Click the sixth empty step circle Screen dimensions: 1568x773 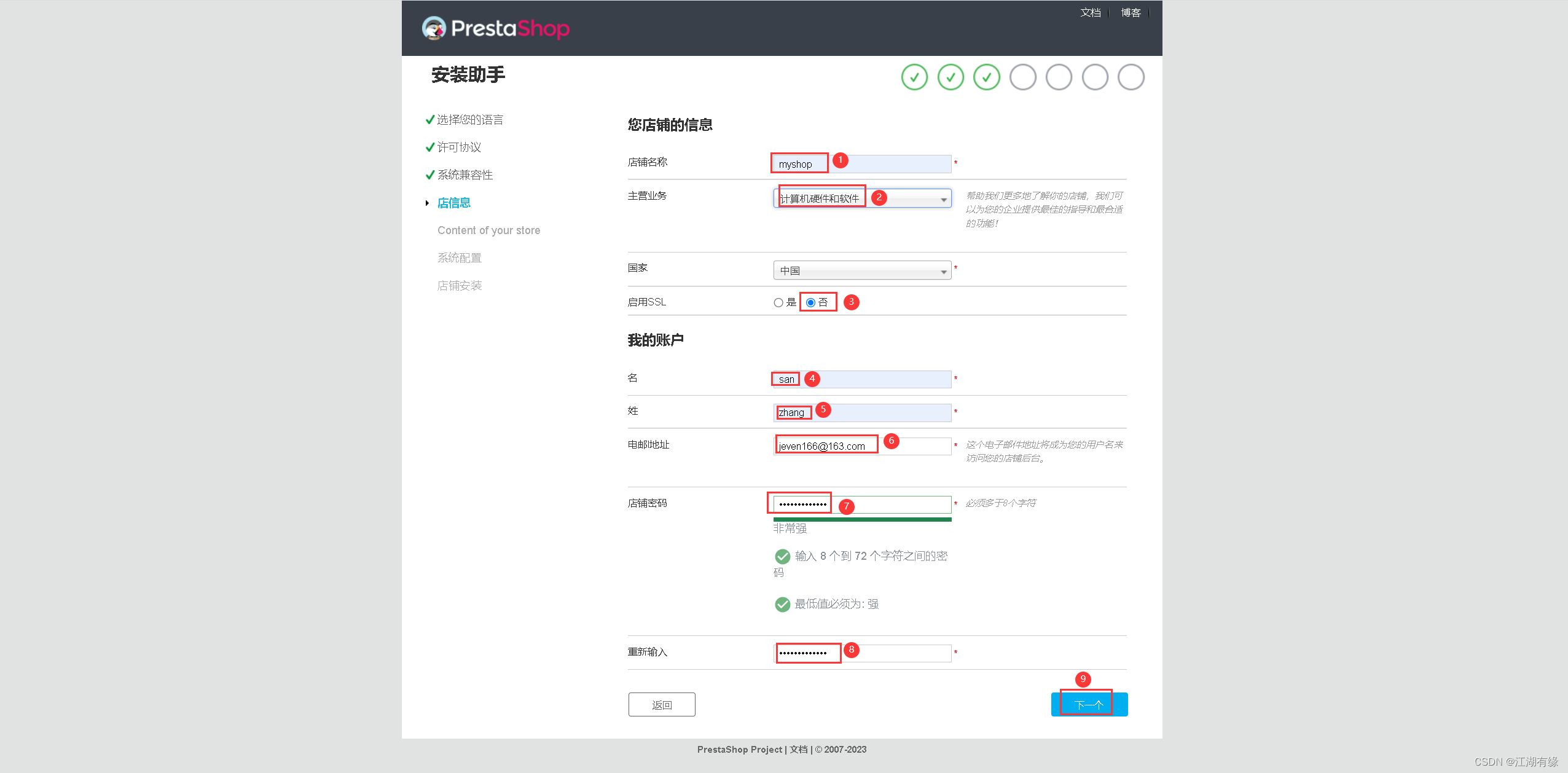[1095, 77]
